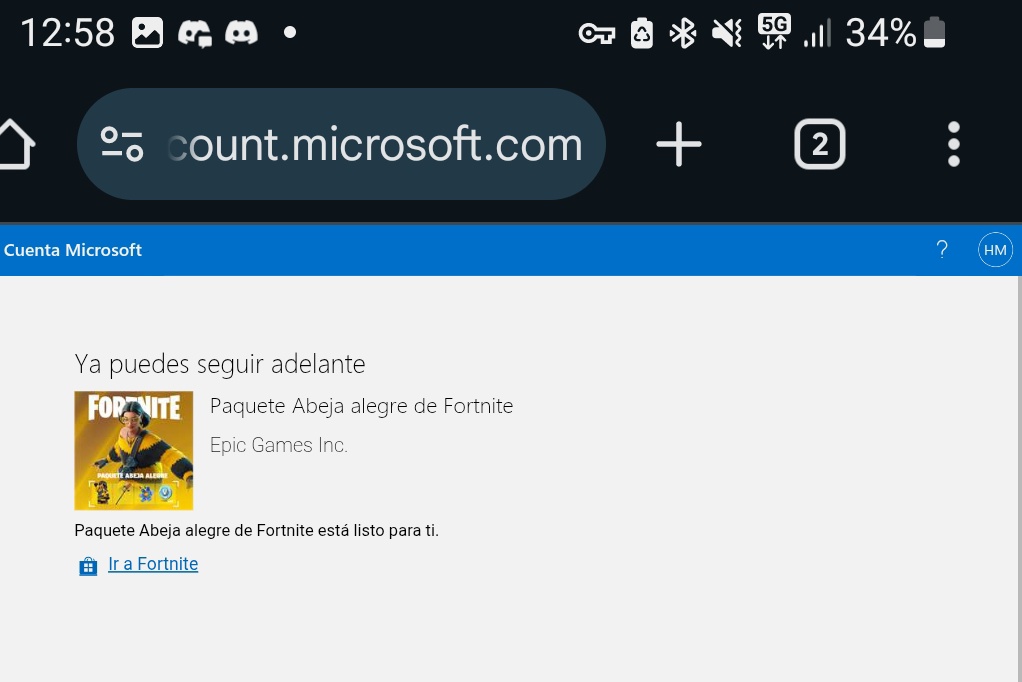Image resolution: width=1022 pixels, height=682 pixels.
Task: Open the browser three-dot overflow menu
Action: click(x=953, y=143)
